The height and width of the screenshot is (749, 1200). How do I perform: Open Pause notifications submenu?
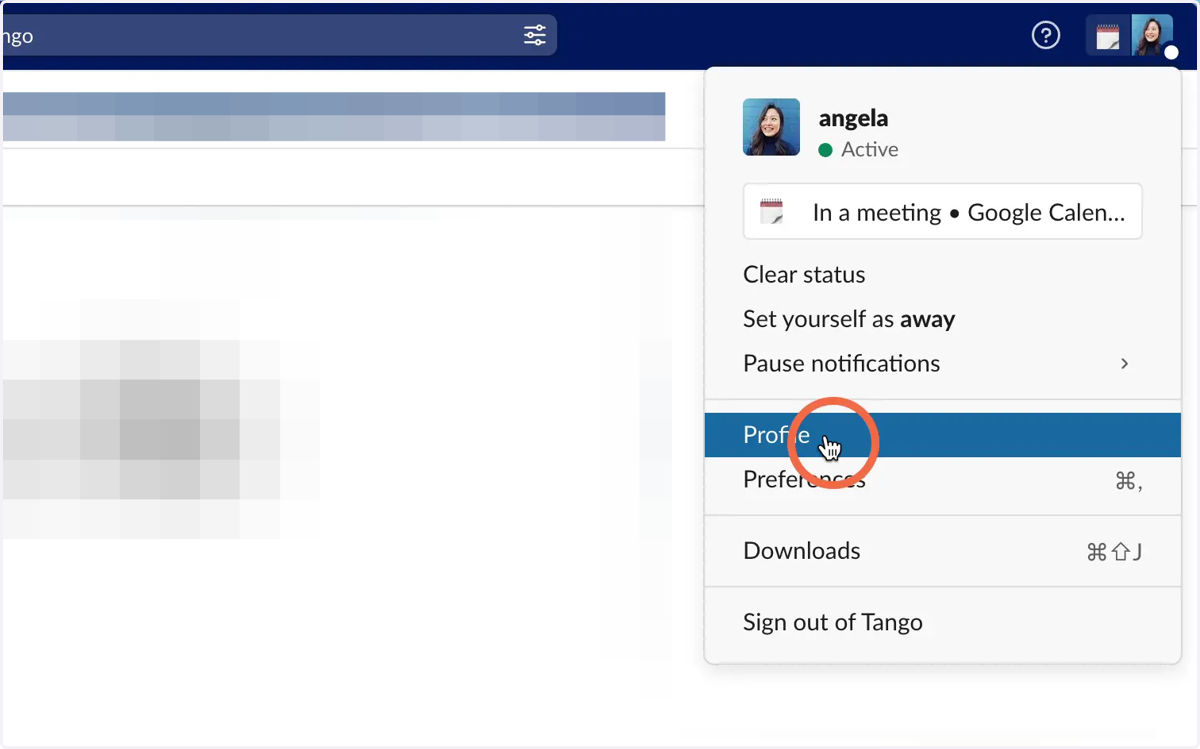point(942,363)
